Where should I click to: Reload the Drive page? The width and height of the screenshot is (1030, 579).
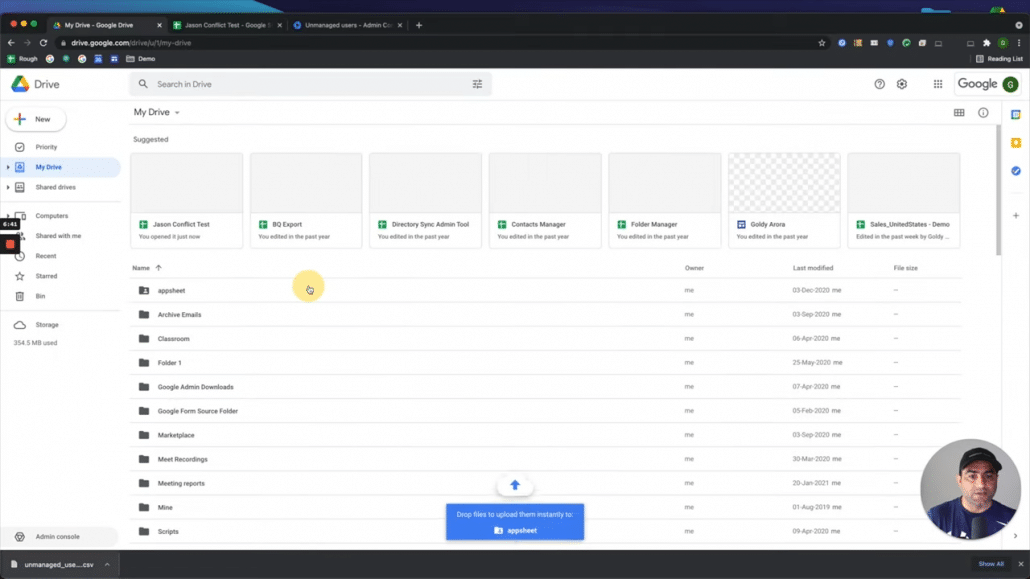point(43,43)
